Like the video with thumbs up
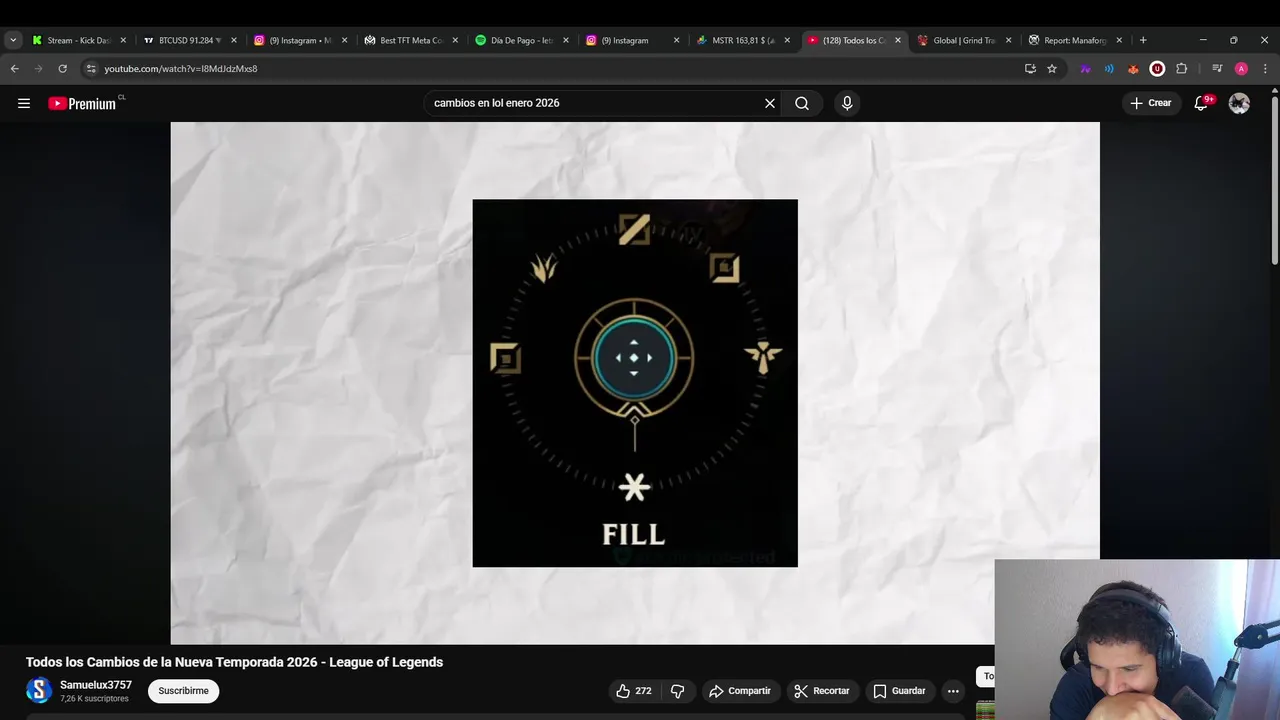The image size is (1280, 720). tap(633, 691)
